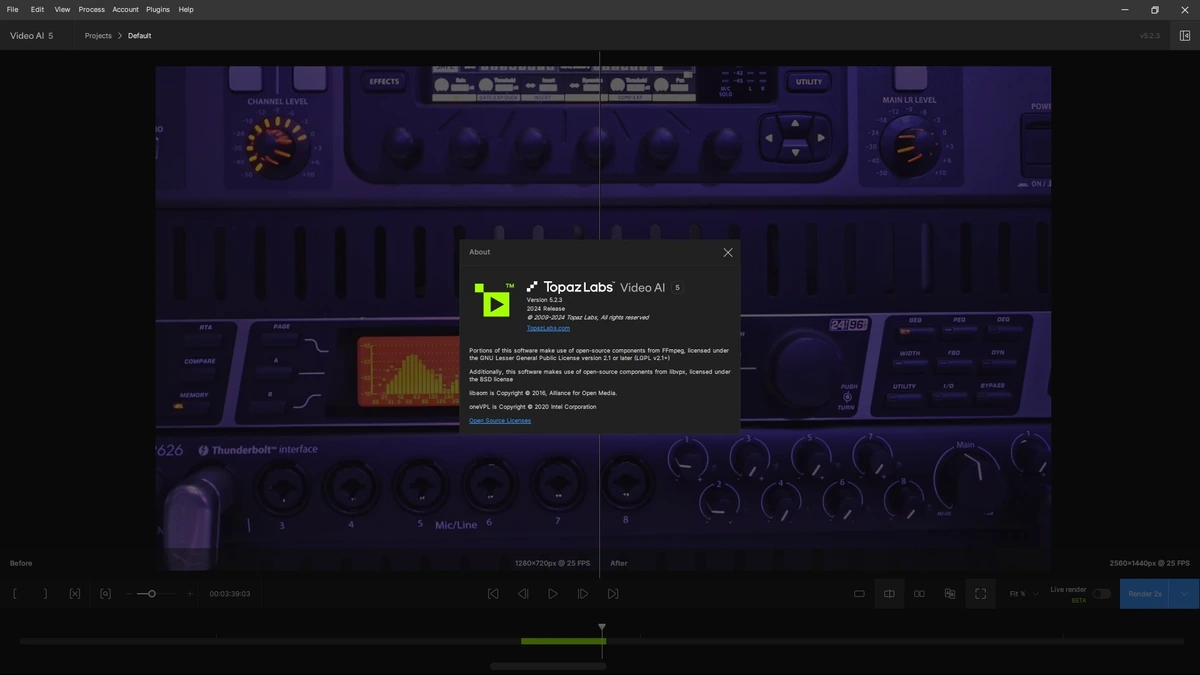Open the Process menu
The height and width of the screenshot is (675, 1200).
pos(92,9)
